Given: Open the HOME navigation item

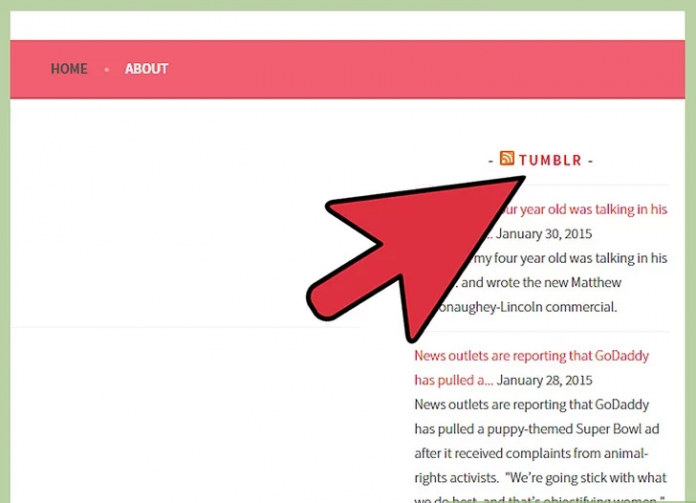Looking at the screenshot, I should tap(69, 69).
